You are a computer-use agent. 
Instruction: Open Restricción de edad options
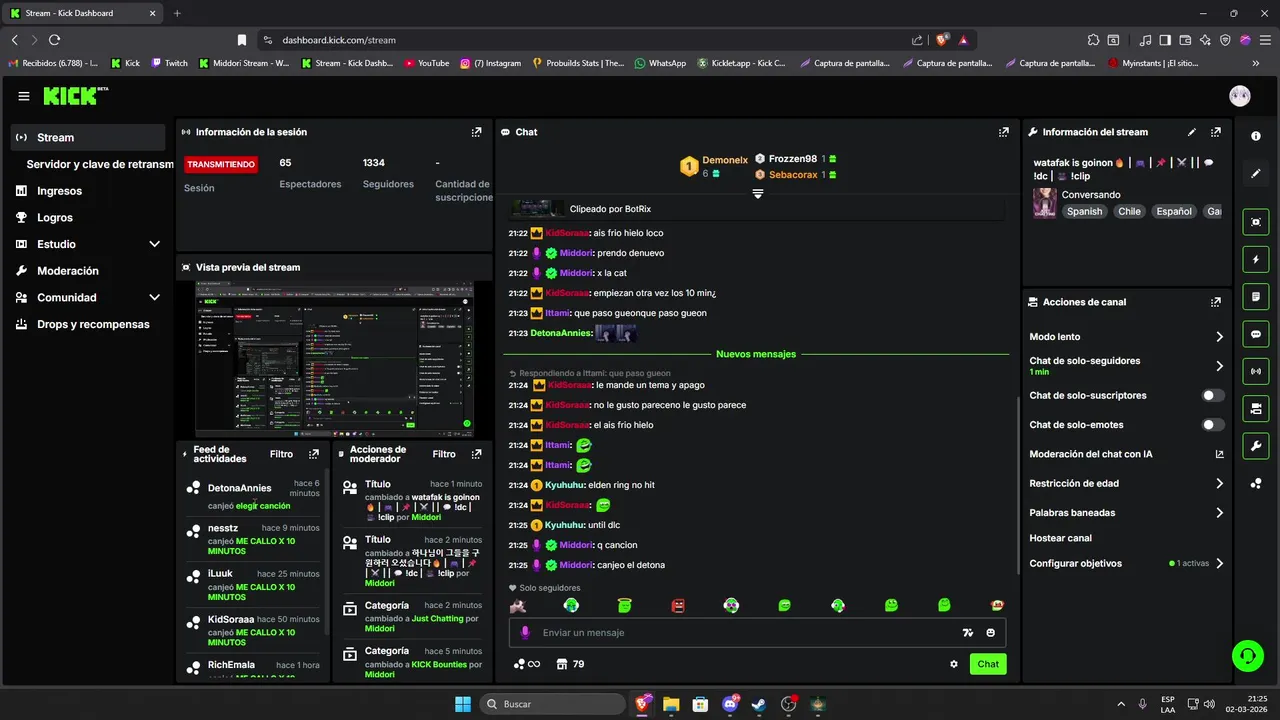pyautogui.click(x=1126, y=483)
